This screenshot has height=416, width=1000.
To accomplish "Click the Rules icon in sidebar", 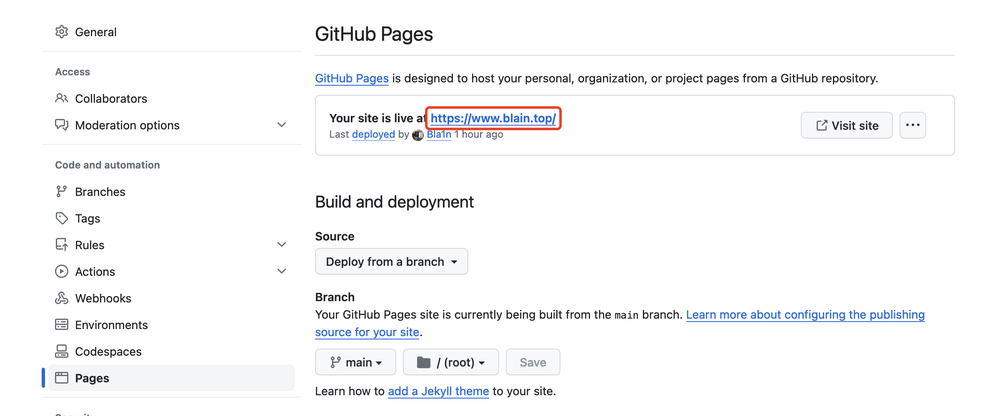I will tap(61, 245).
